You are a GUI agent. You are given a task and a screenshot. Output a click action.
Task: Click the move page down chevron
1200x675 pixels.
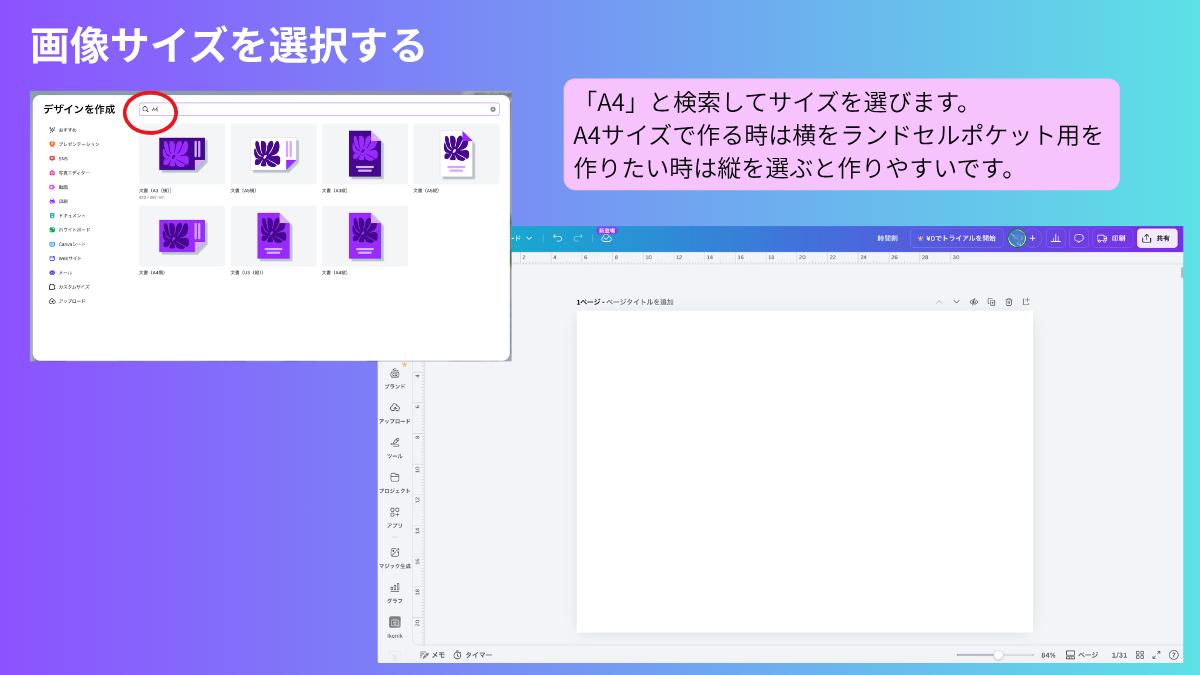956,302
